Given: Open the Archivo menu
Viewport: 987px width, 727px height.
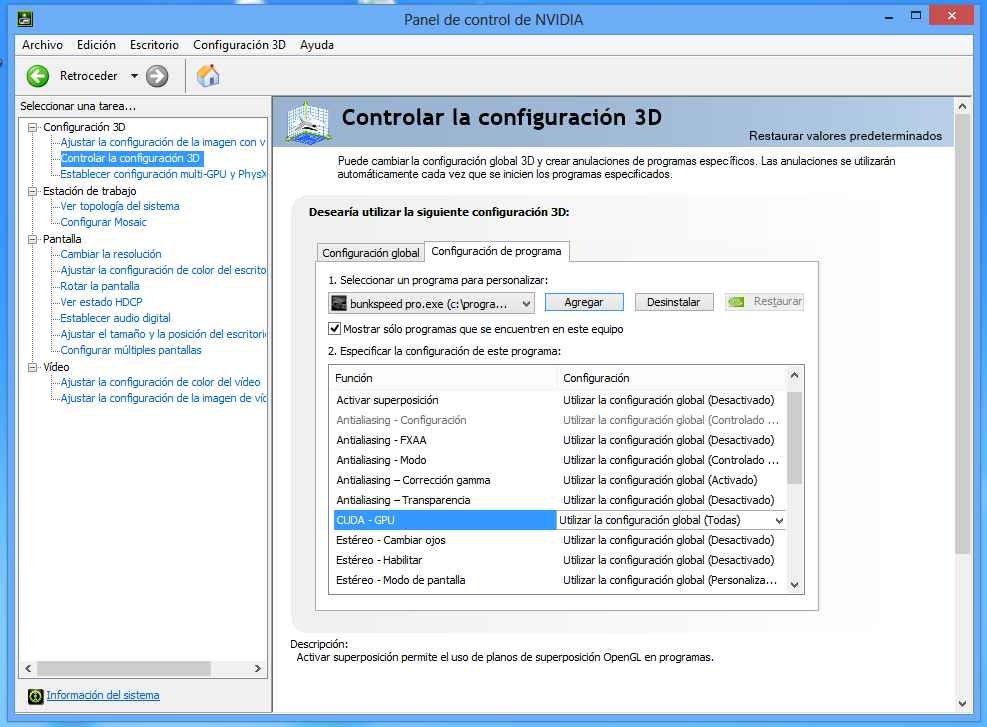Looking at the screenshot, I should pyautogui.click(x=42, y=45).
